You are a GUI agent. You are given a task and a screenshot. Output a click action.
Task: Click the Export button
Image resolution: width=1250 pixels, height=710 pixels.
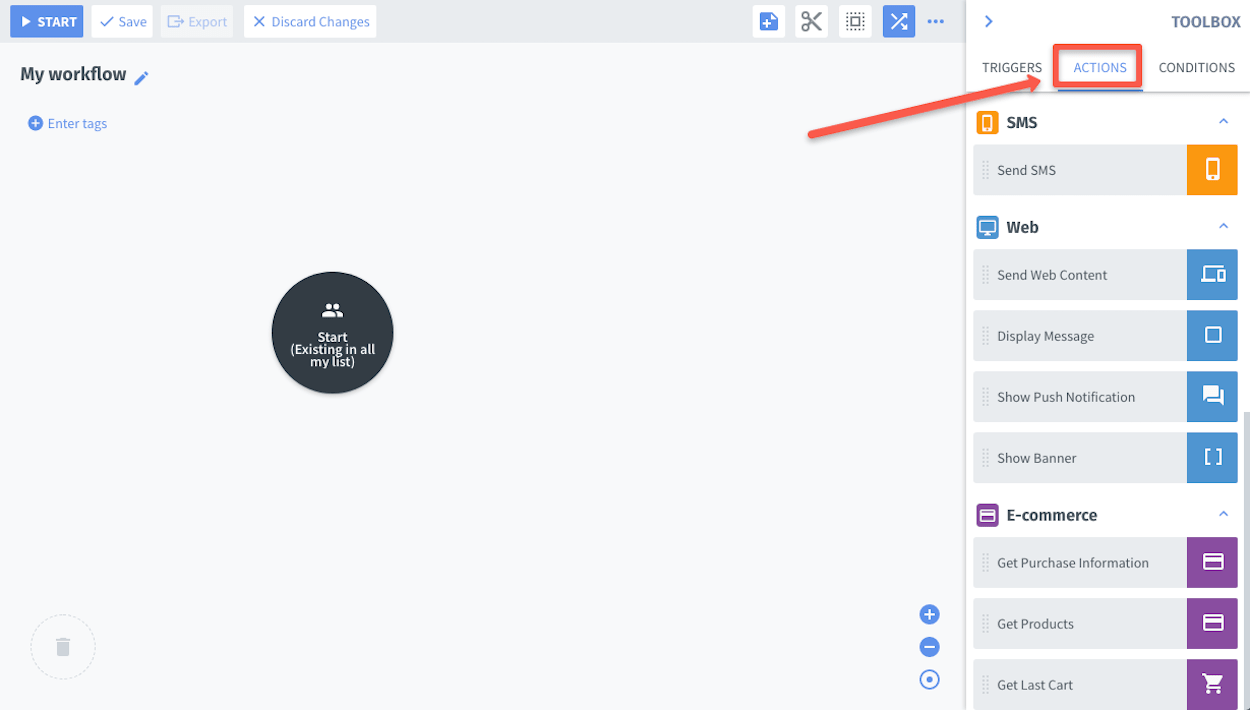pyautogui.click(x=197, y=21)
